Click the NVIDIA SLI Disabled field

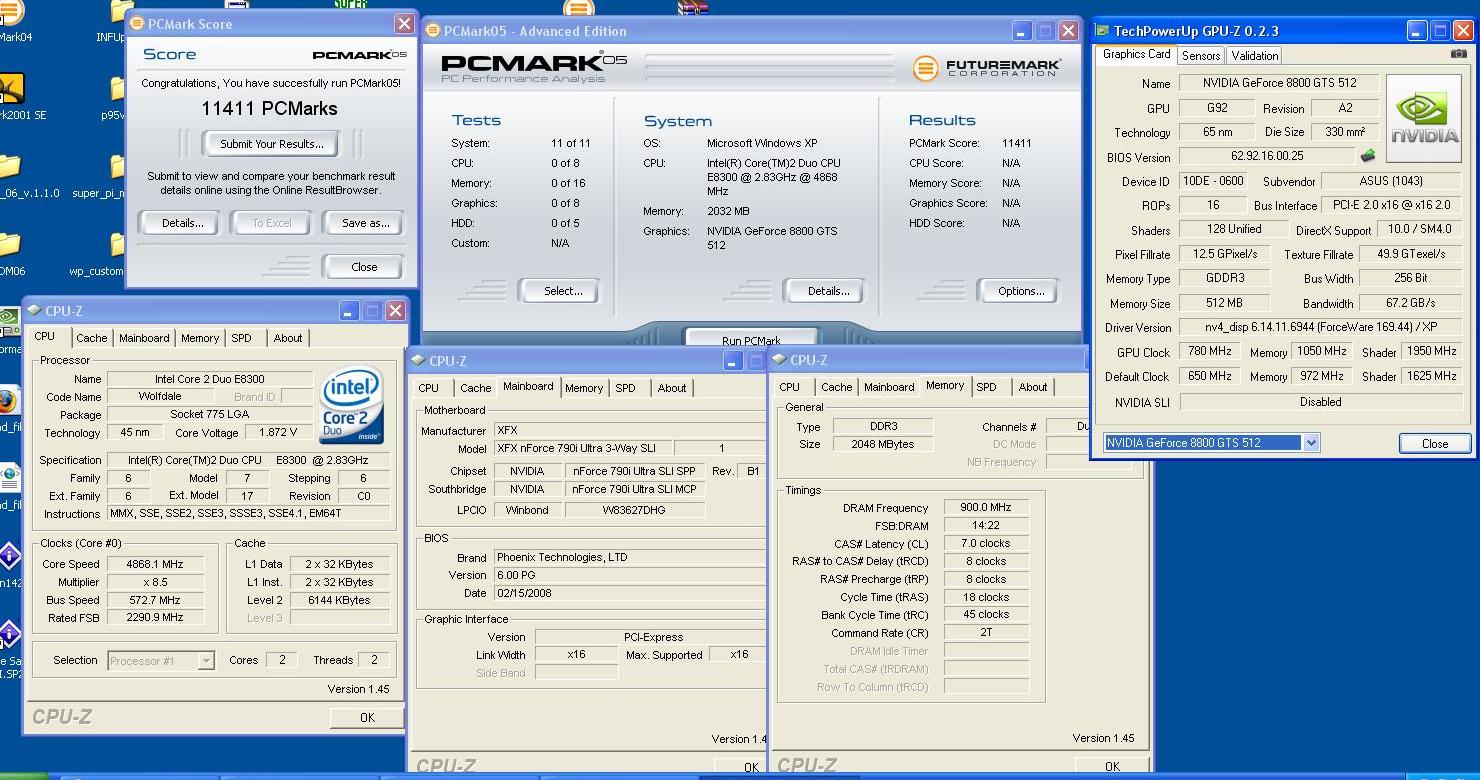click(1320, 401)
